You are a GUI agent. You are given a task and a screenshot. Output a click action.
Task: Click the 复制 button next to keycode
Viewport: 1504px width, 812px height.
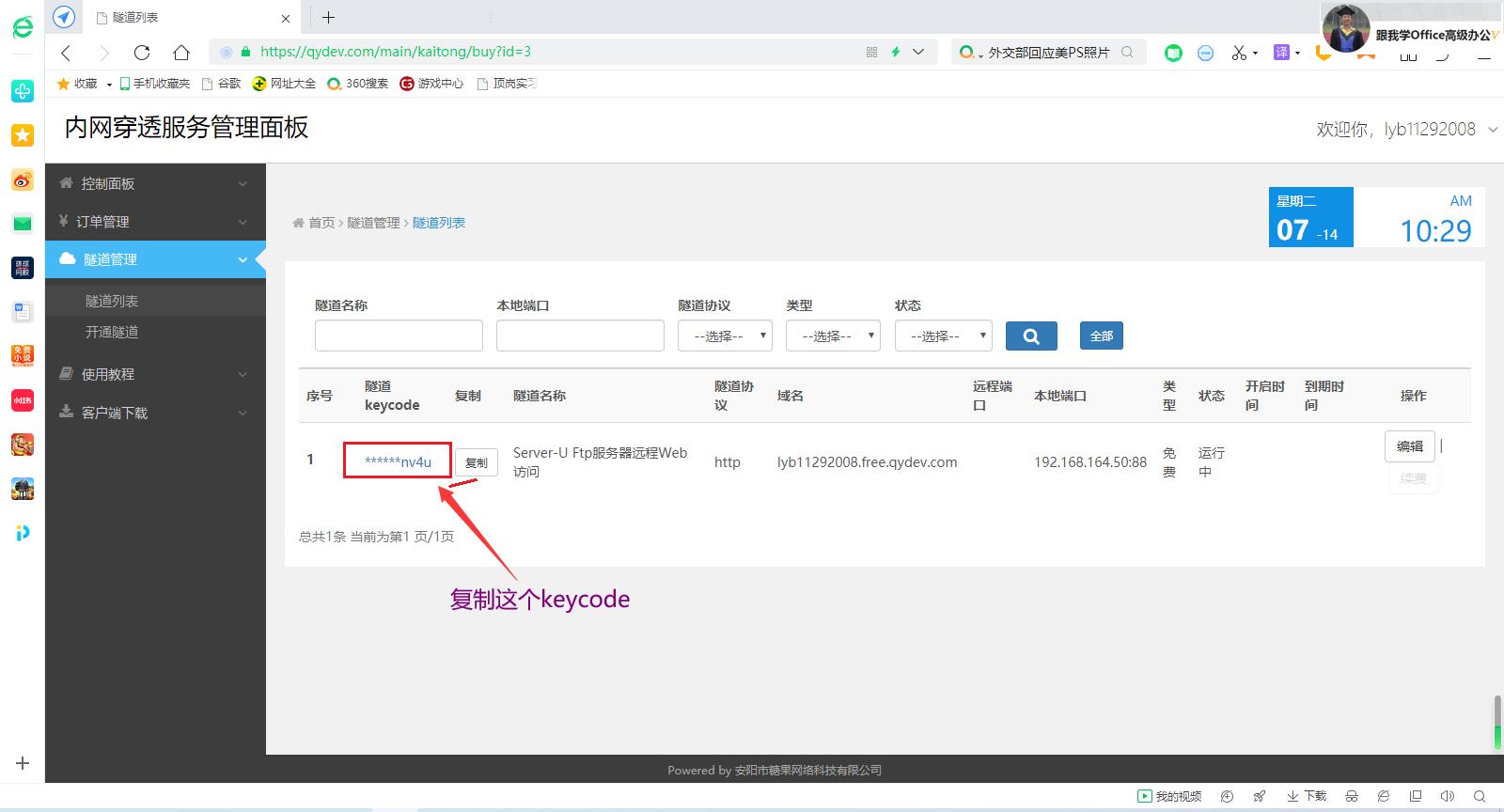tap(477, 462)
